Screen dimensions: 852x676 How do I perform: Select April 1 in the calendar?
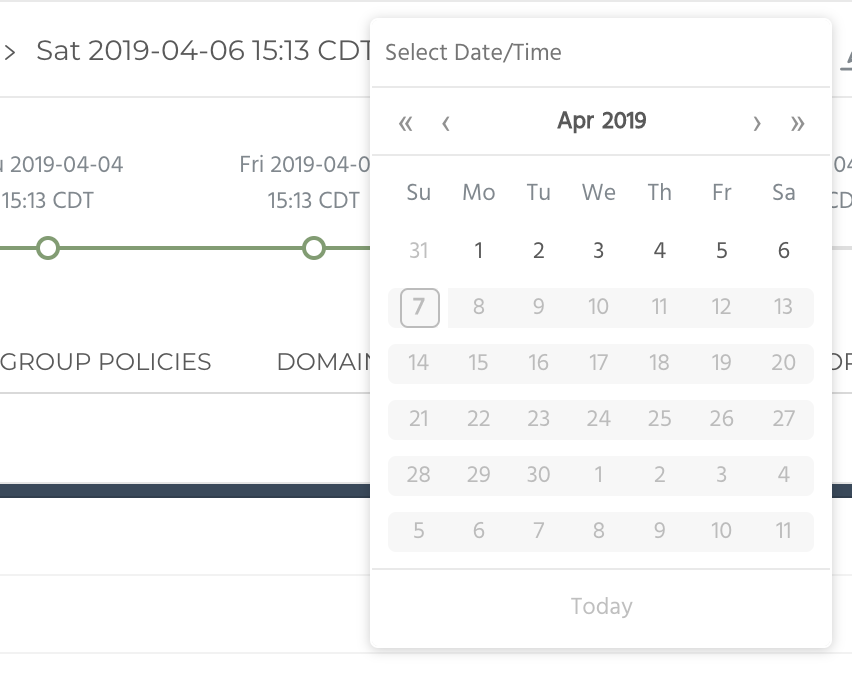tap(478, 251)
